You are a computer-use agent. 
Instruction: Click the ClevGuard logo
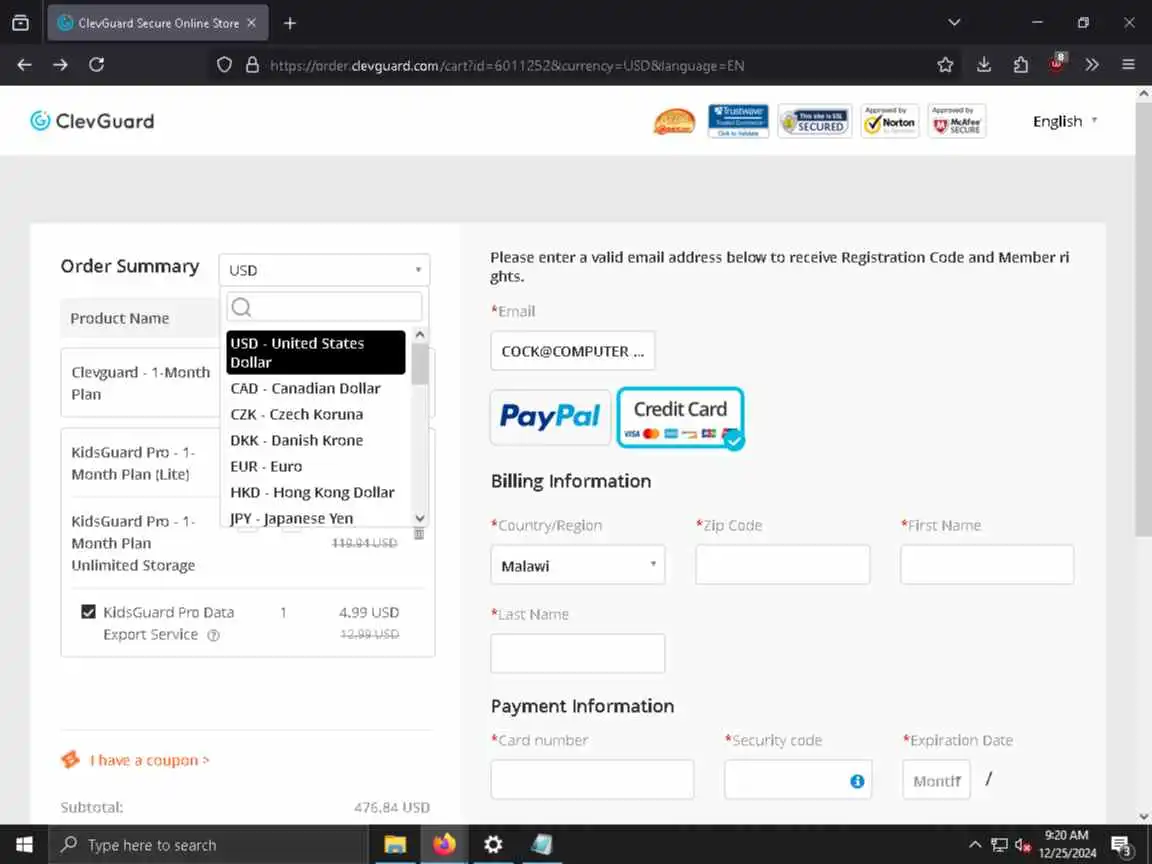point(92,120)
